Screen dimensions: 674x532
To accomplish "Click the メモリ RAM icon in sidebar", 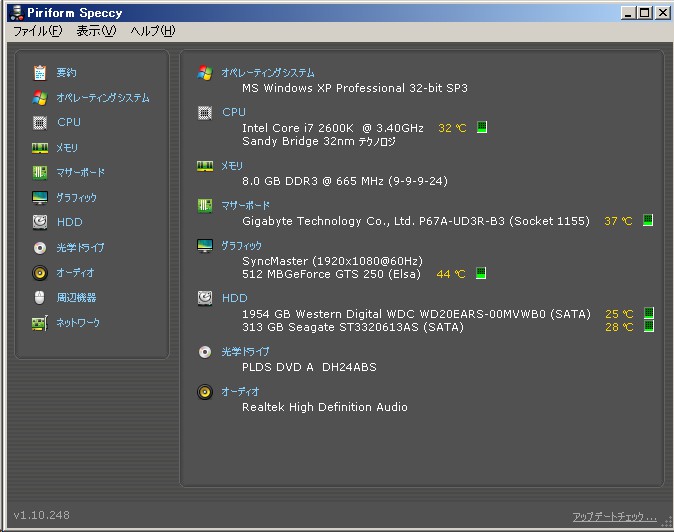I will (40, 148).
